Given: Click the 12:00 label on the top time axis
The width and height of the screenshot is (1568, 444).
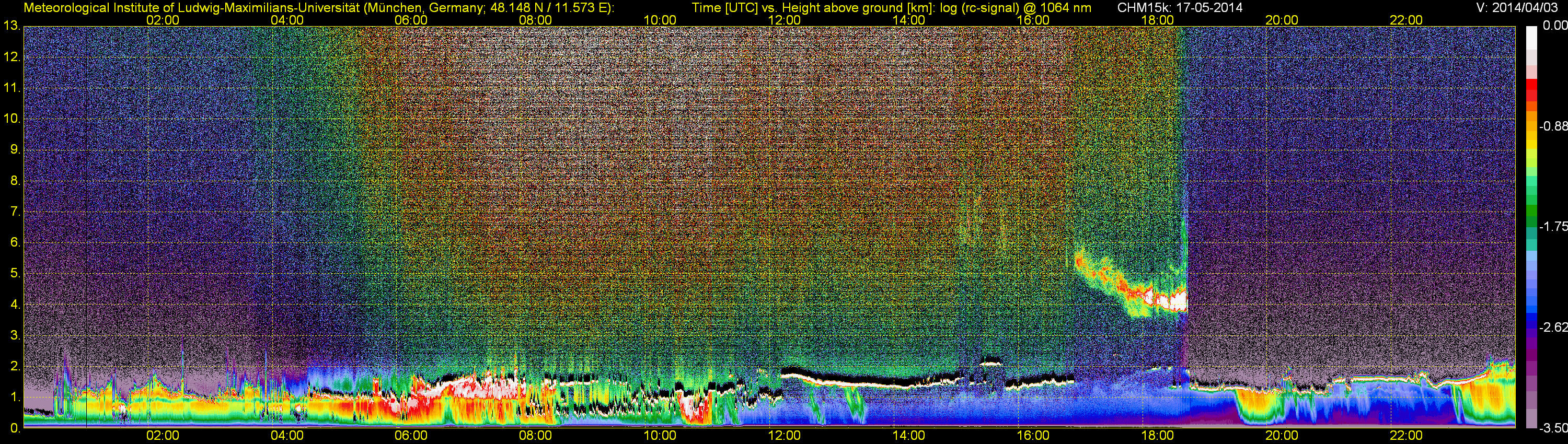Looking at the screenshot, I should [784, 19].
